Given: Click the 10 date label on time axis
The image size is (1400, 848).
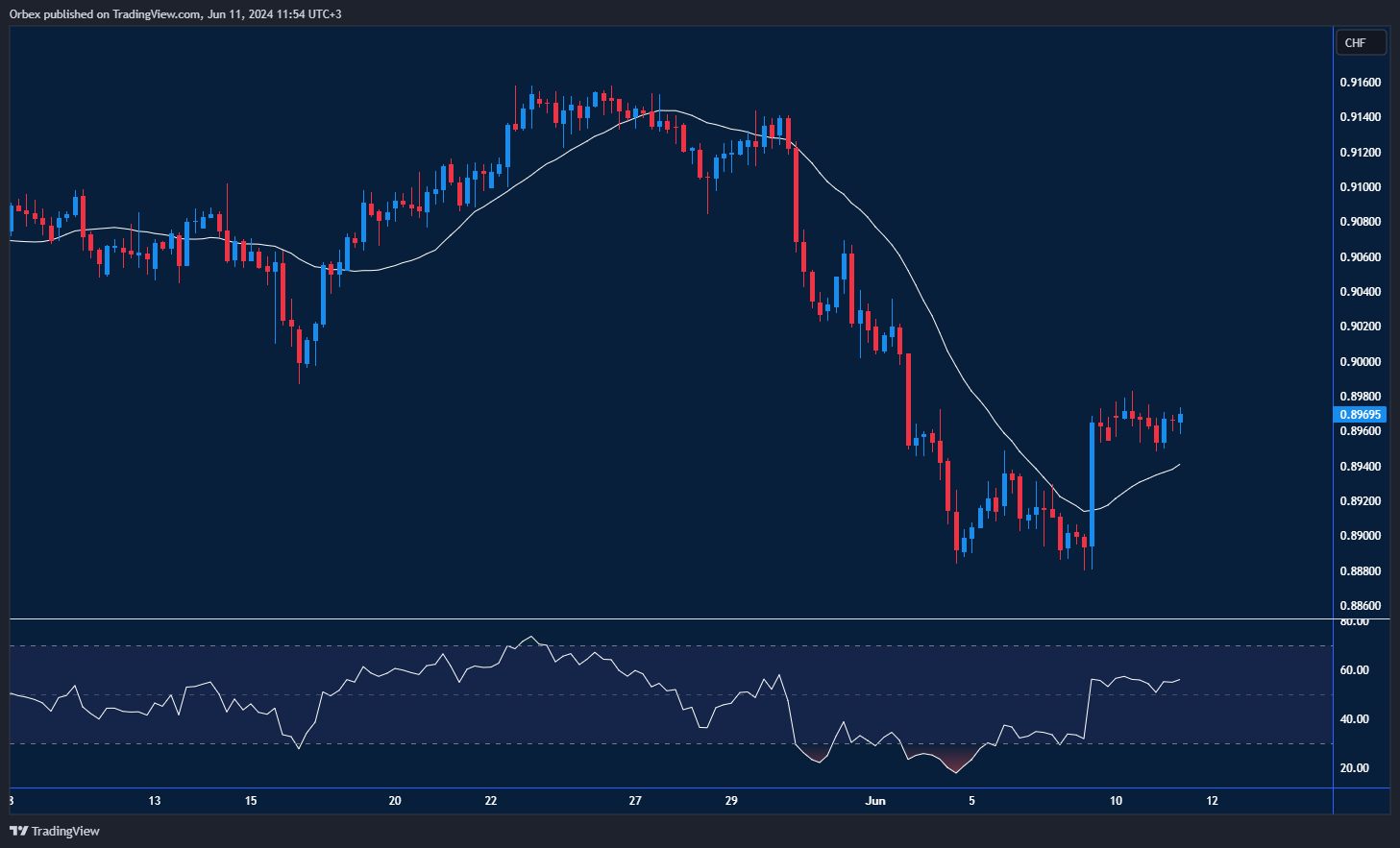Looking at the screenshot, I should pyautogui.click(x=1116, y=799).
